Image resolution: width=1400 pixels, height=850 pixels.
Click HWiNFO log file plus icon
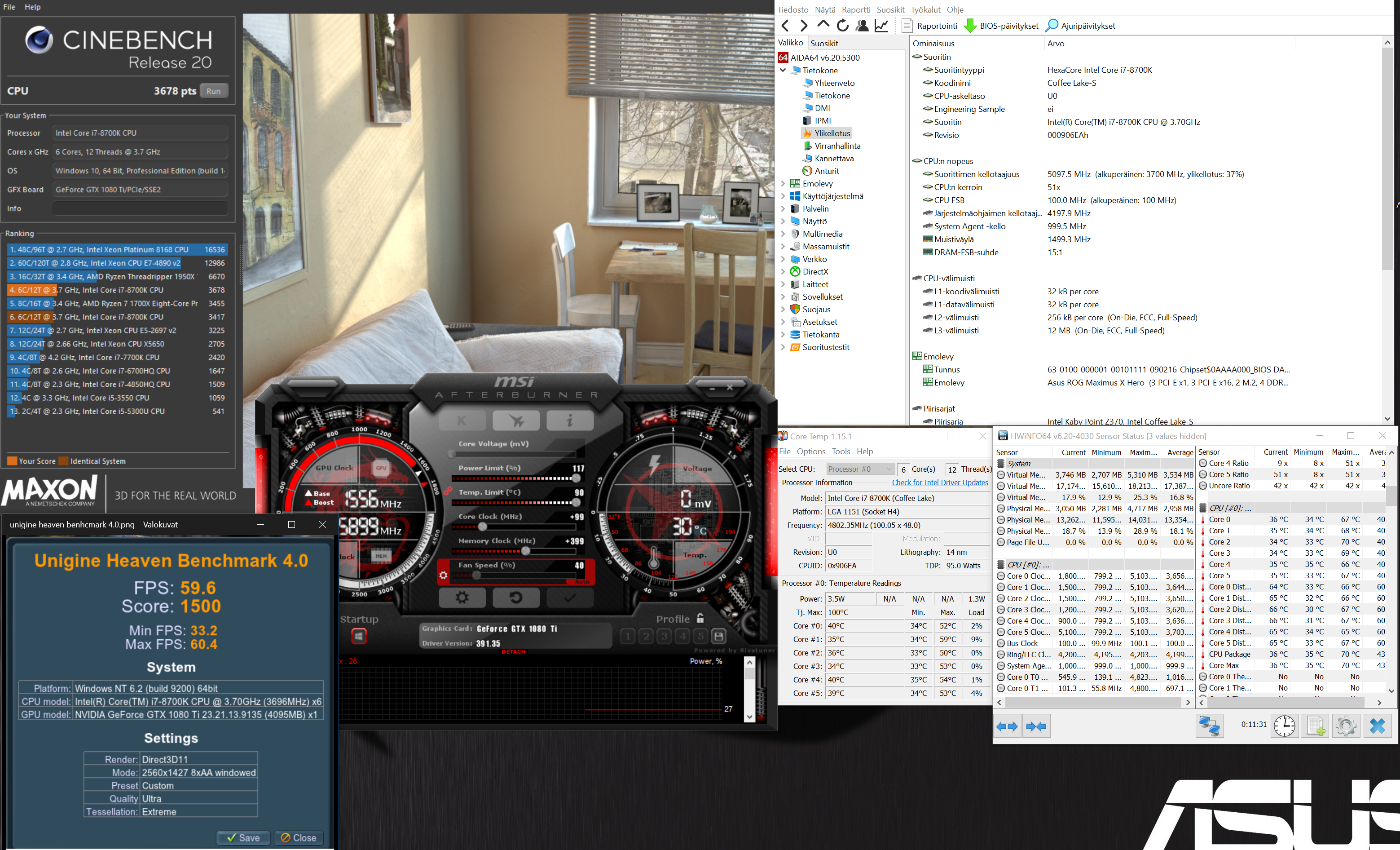point(1315,726)
